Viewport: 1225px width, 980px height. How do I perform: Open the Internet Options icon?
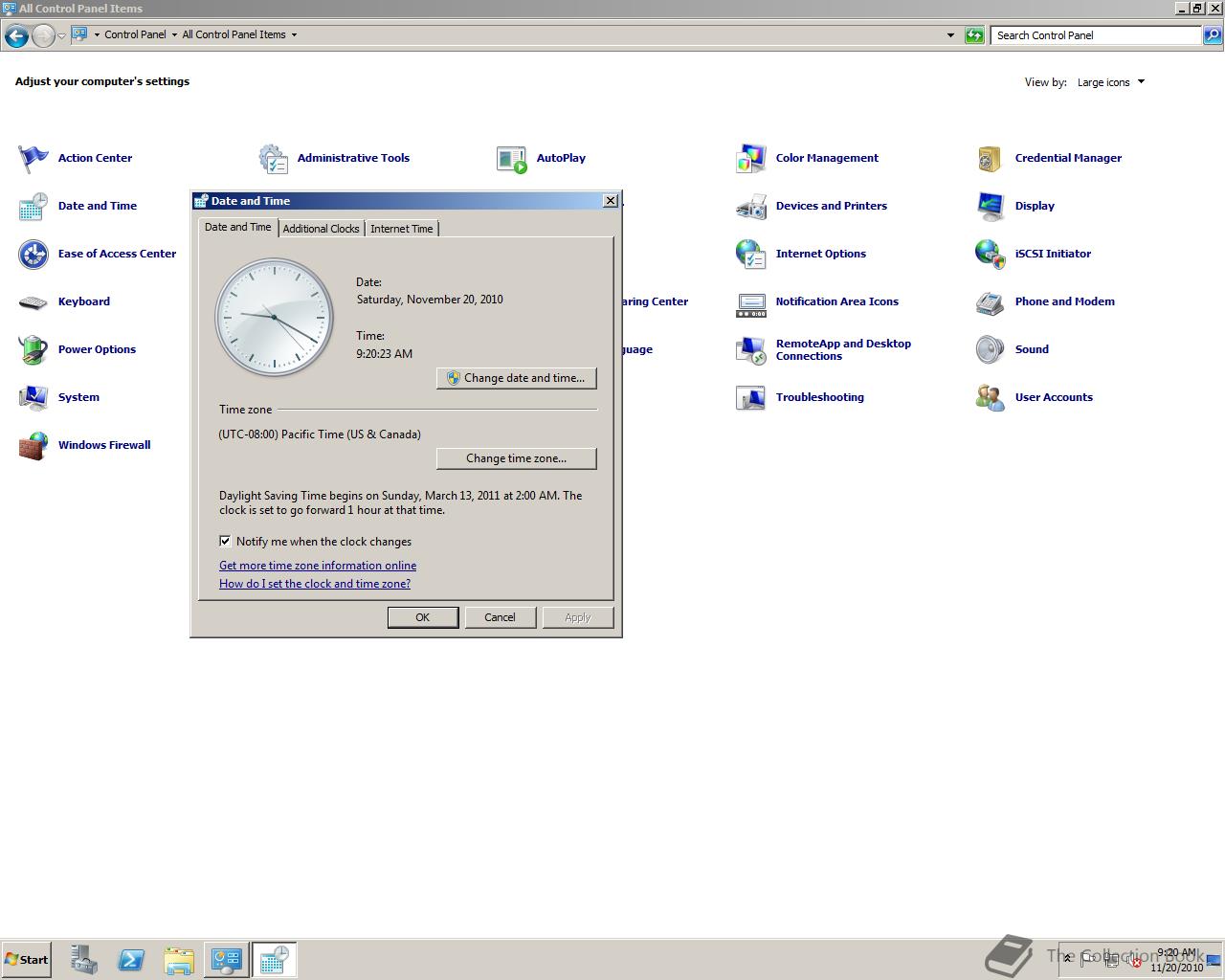click(751, 254)
